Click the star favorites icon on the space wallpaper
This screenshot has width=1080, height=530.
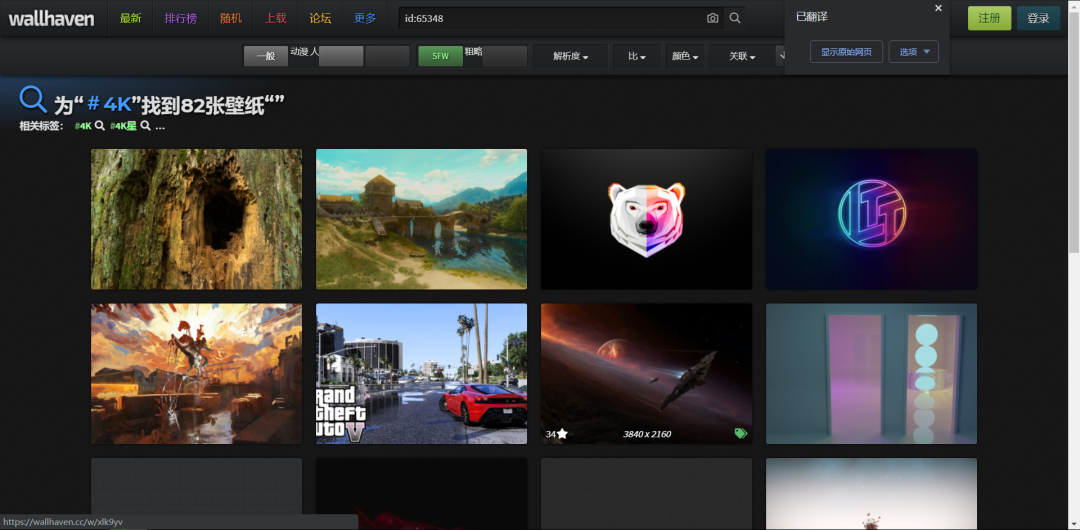coord(562,434)
